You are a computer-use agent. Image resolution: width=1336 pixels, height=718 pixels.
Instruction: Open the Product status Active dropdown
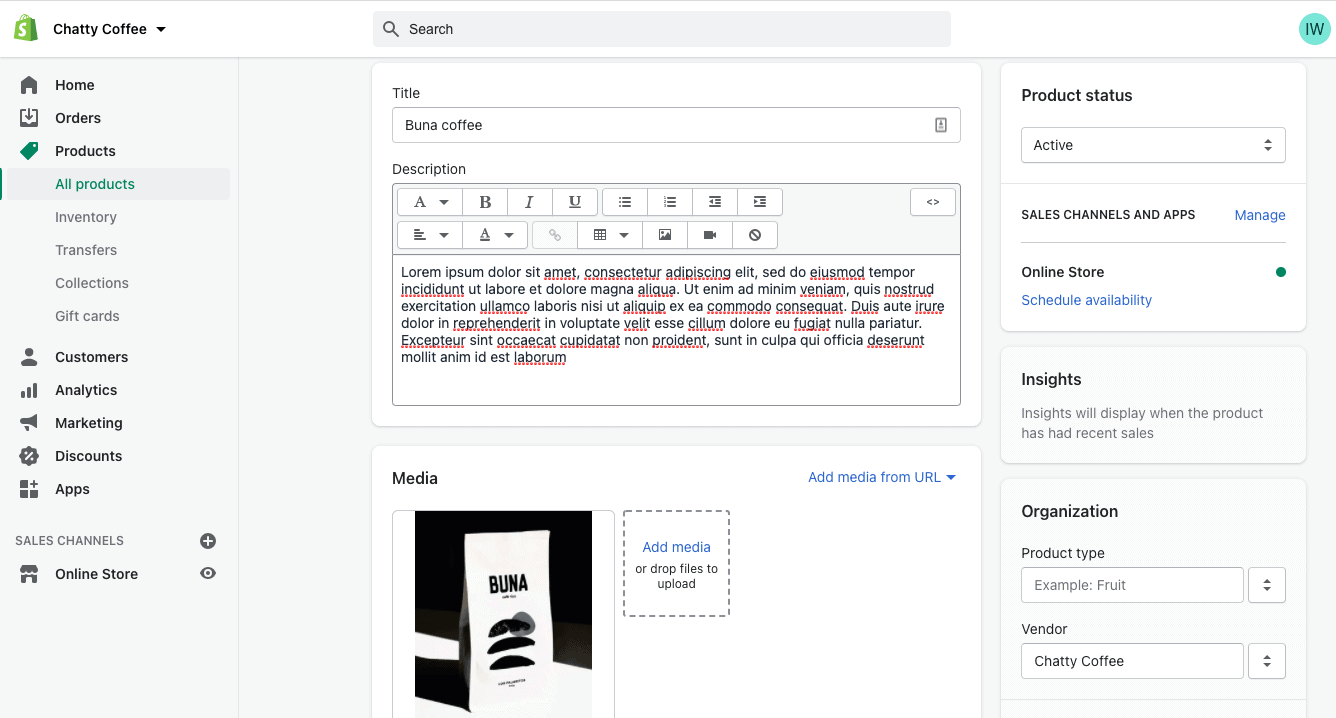[1153, 145]
